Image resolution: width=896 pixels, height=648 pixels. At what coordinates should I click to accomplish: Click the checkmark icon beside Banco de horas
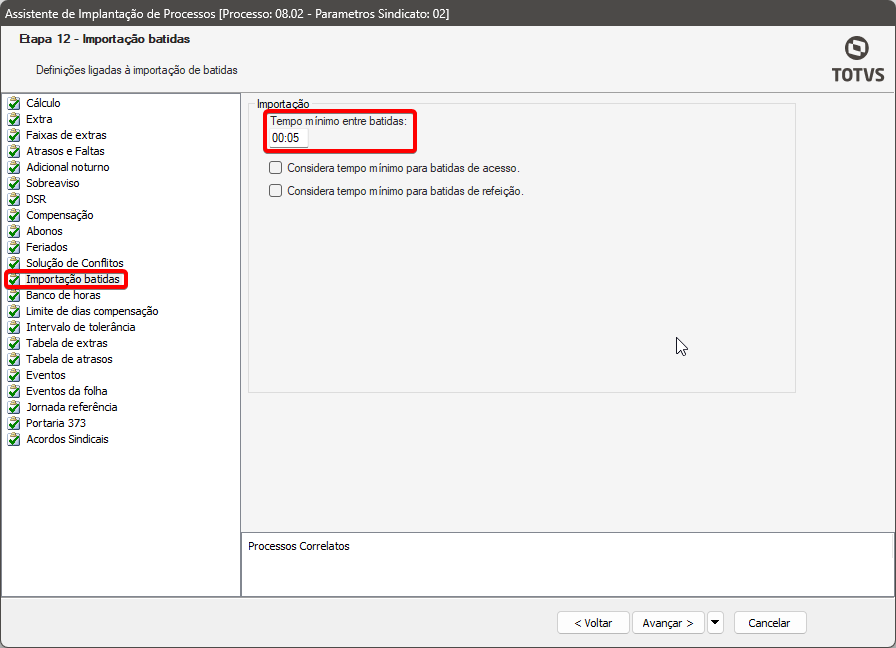coord(14,295)
